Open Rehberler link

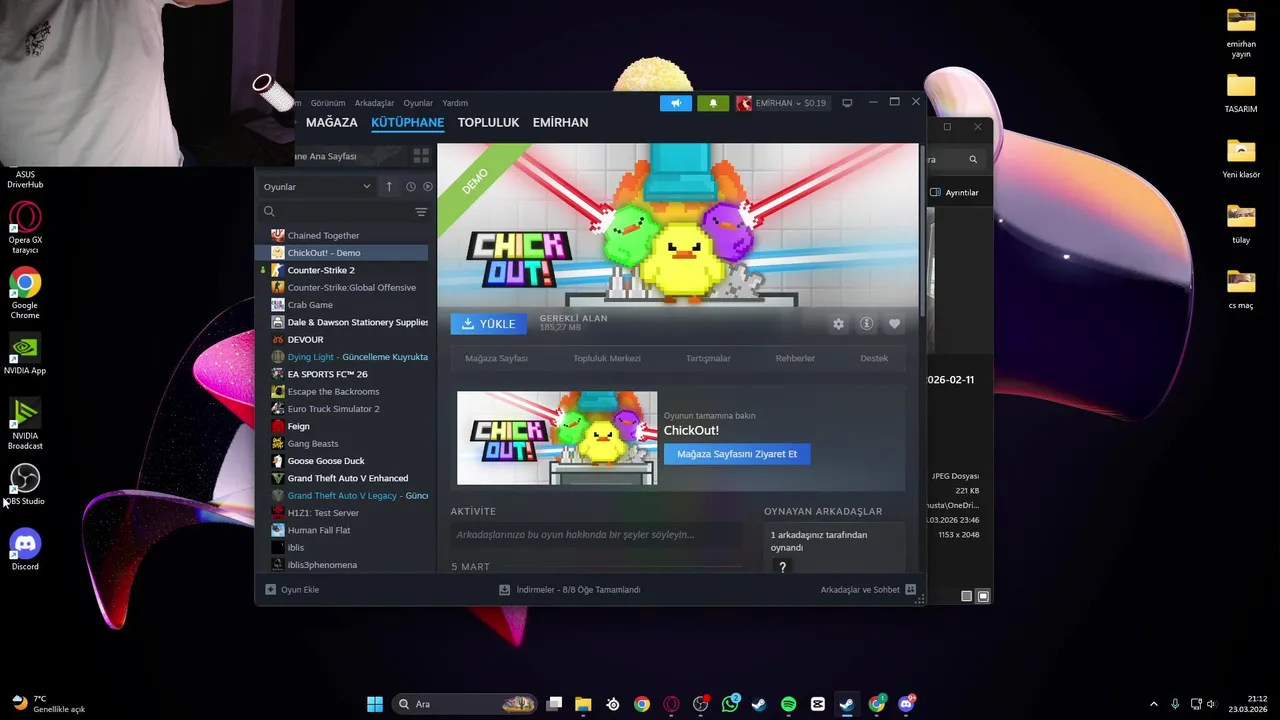point(795,358)
